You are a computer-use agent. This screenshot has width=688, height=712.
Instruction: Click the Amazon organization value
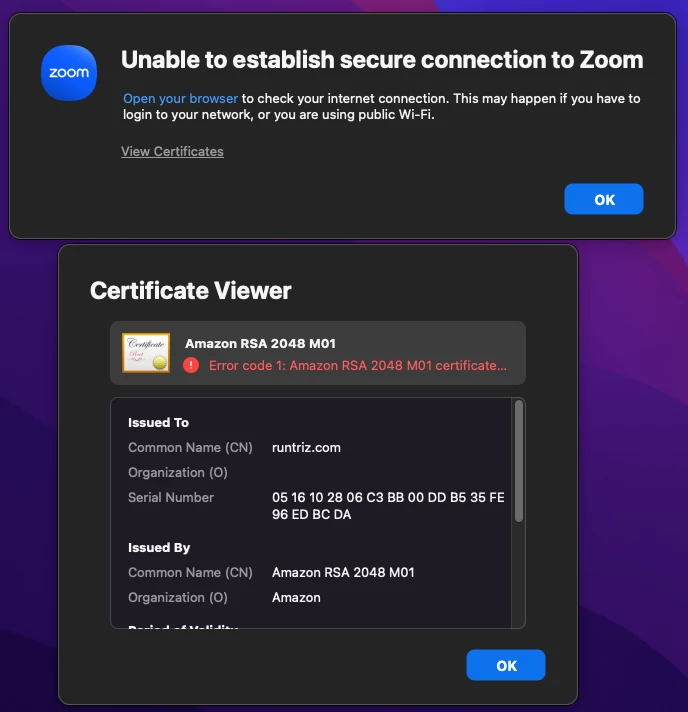point(296,598)
